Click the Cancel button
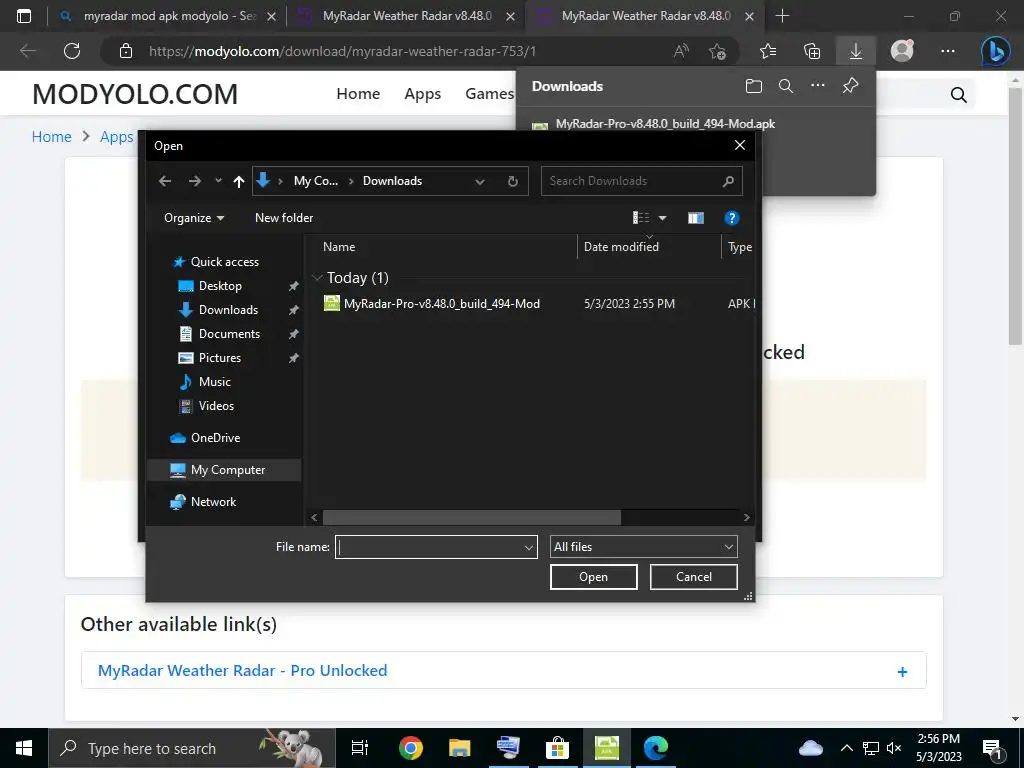Viewport: 1024px width, 768px height. pyautogui.click(x=694, y=577)
